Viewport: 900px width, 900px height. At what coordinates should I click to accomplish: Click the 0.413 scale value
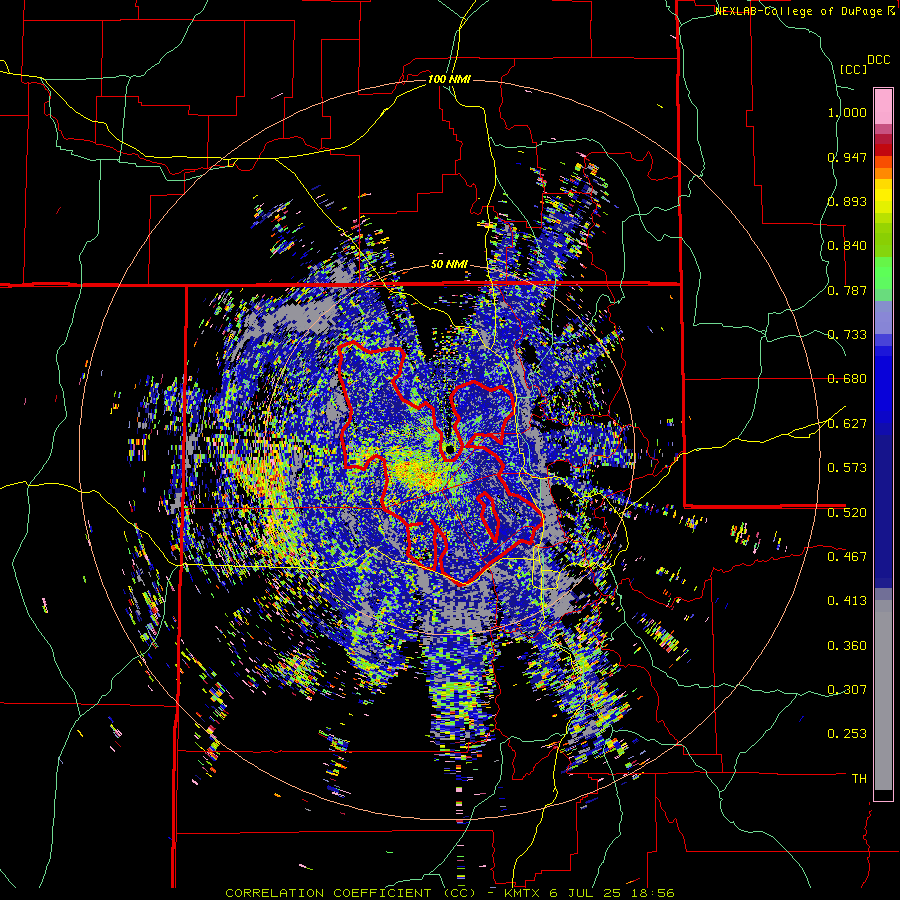click(847, 601)
